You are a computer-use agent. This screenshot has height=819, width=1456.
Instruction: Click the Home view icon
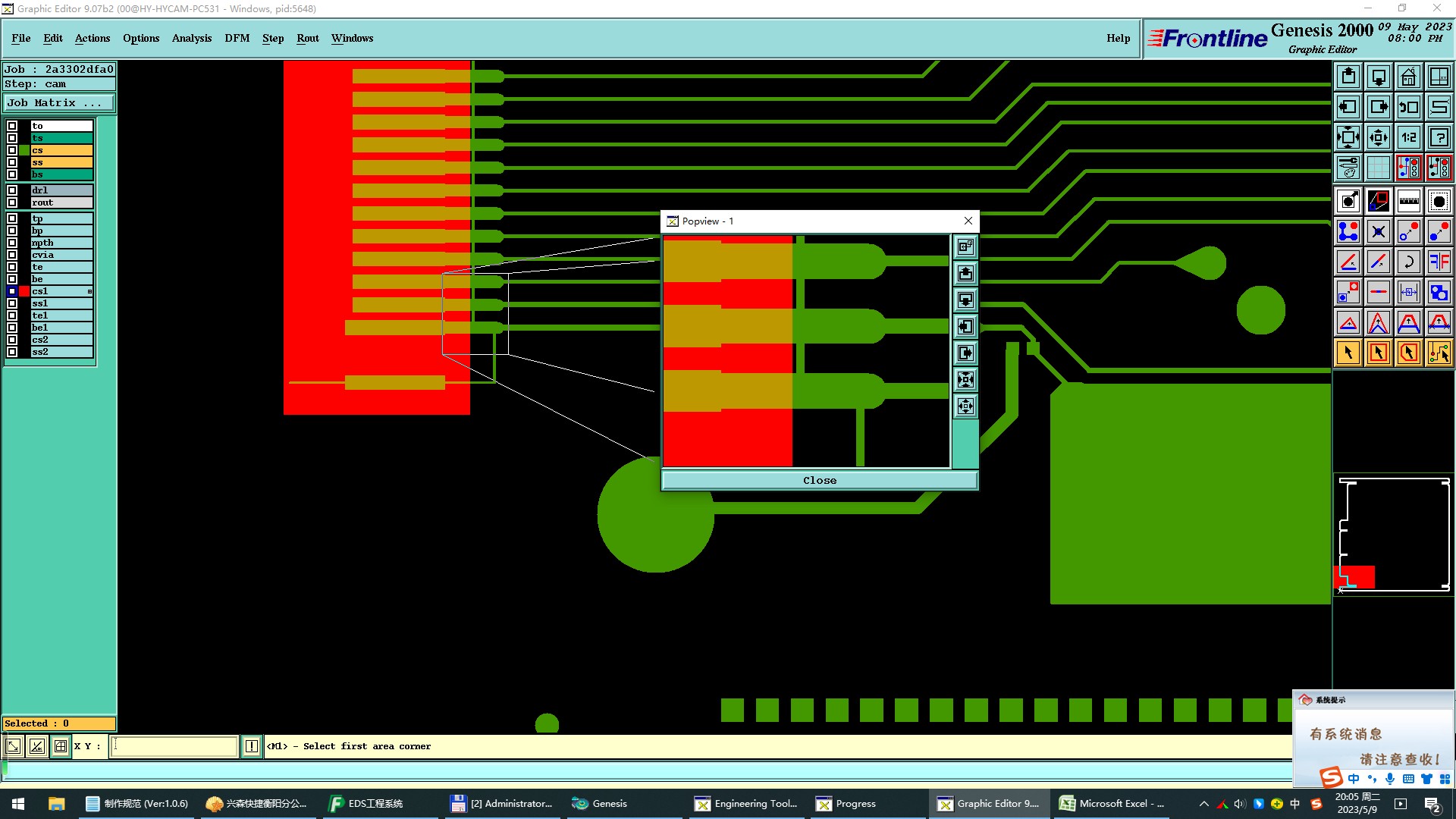click(x=1408, y=77)
